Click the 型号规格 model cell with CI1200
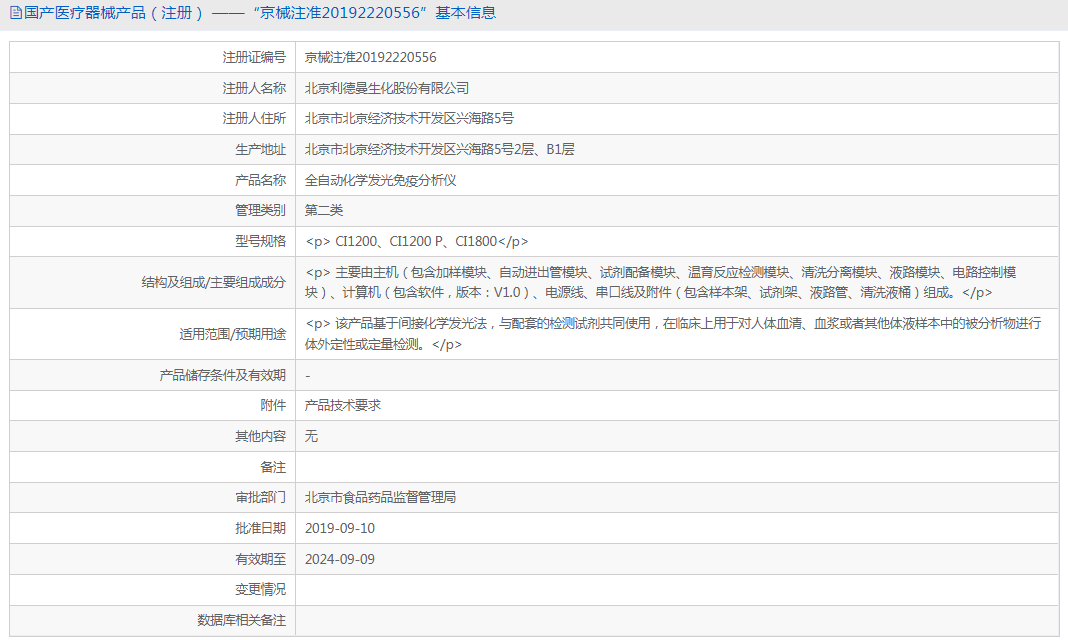The image size is (1068, 640). point(417,241)
